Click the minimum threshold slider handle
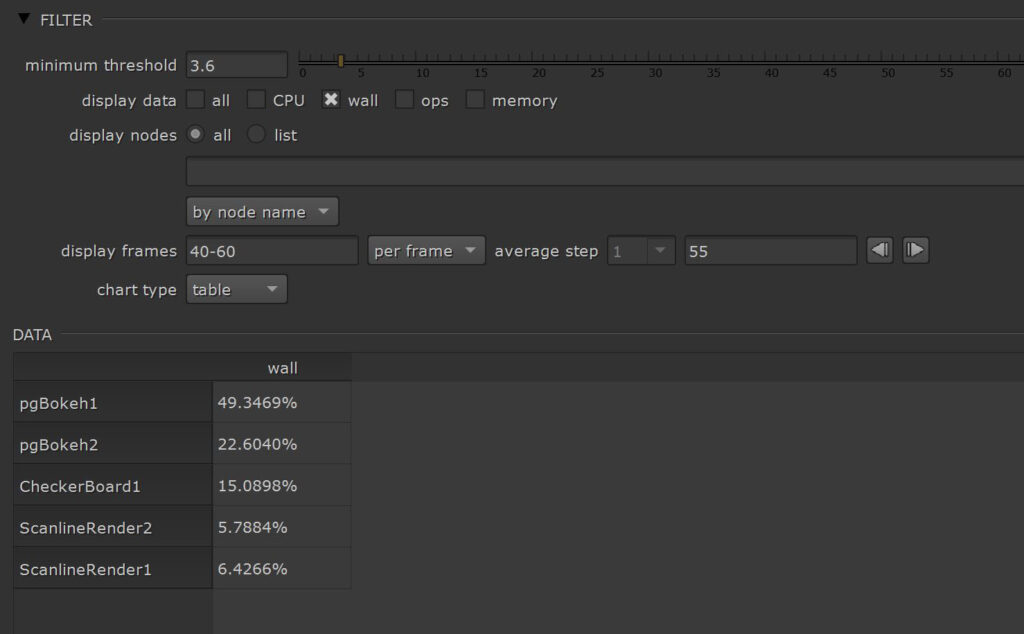1024x634 pixels. (340, 61)
